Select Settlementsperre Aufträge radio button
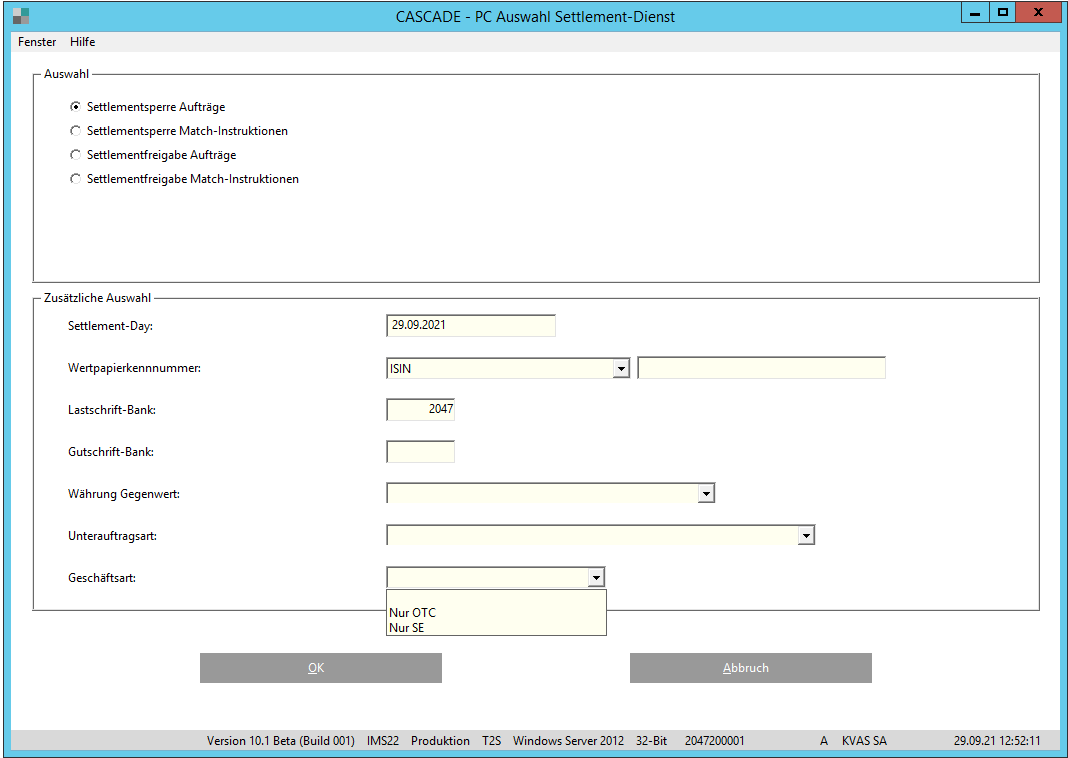 pos(75,107)
